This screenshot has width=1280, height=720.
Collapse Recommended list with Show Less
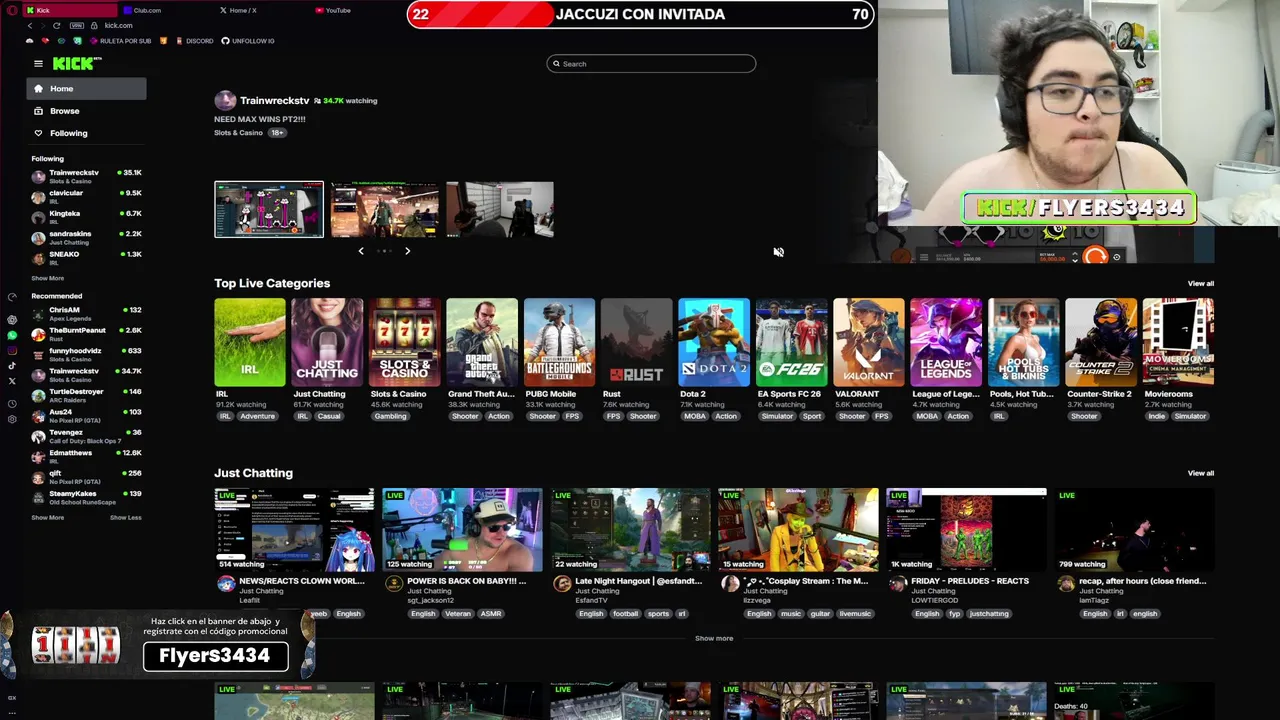click(x=125, y=517)
